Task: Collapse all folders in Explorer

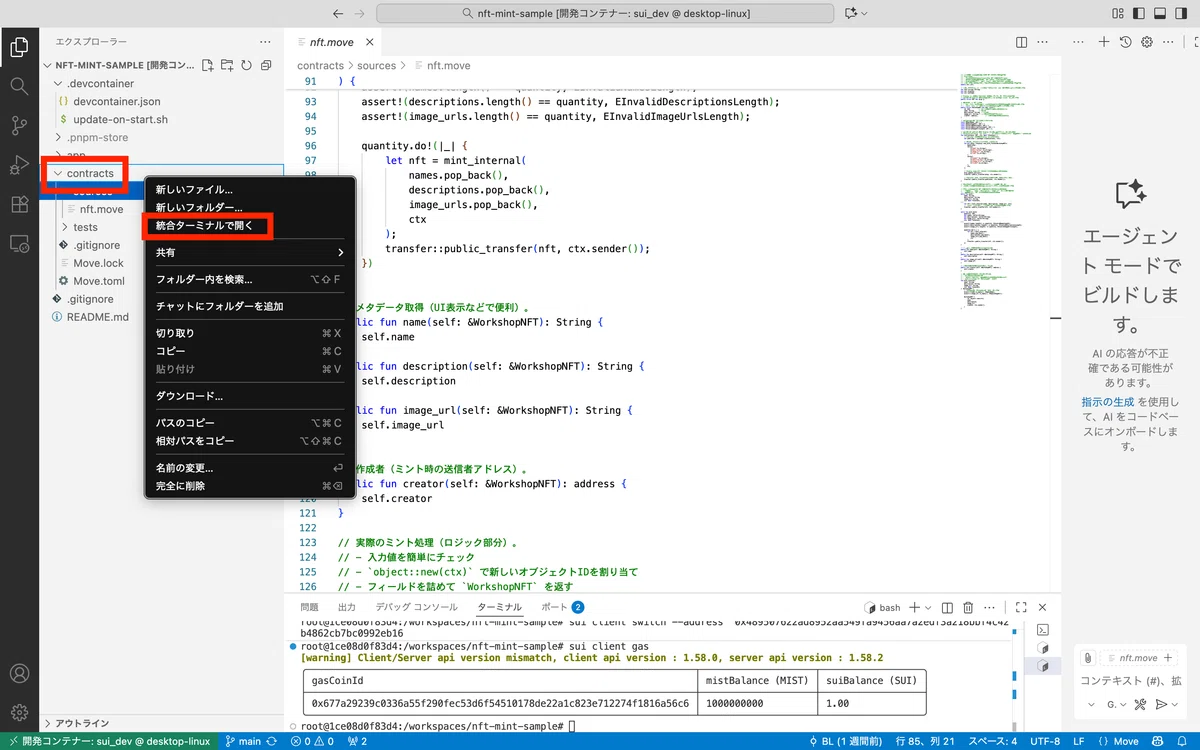Action: point(266,65)
